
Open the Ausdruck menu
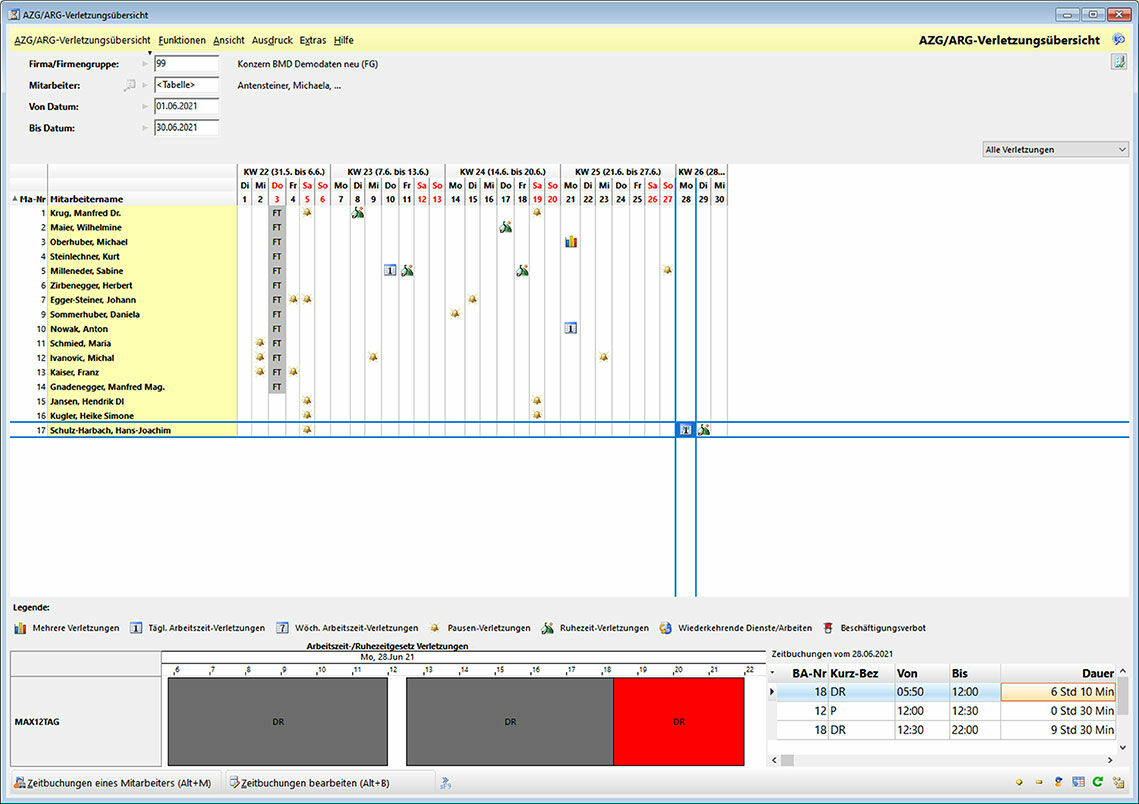(x=272, y=40)
